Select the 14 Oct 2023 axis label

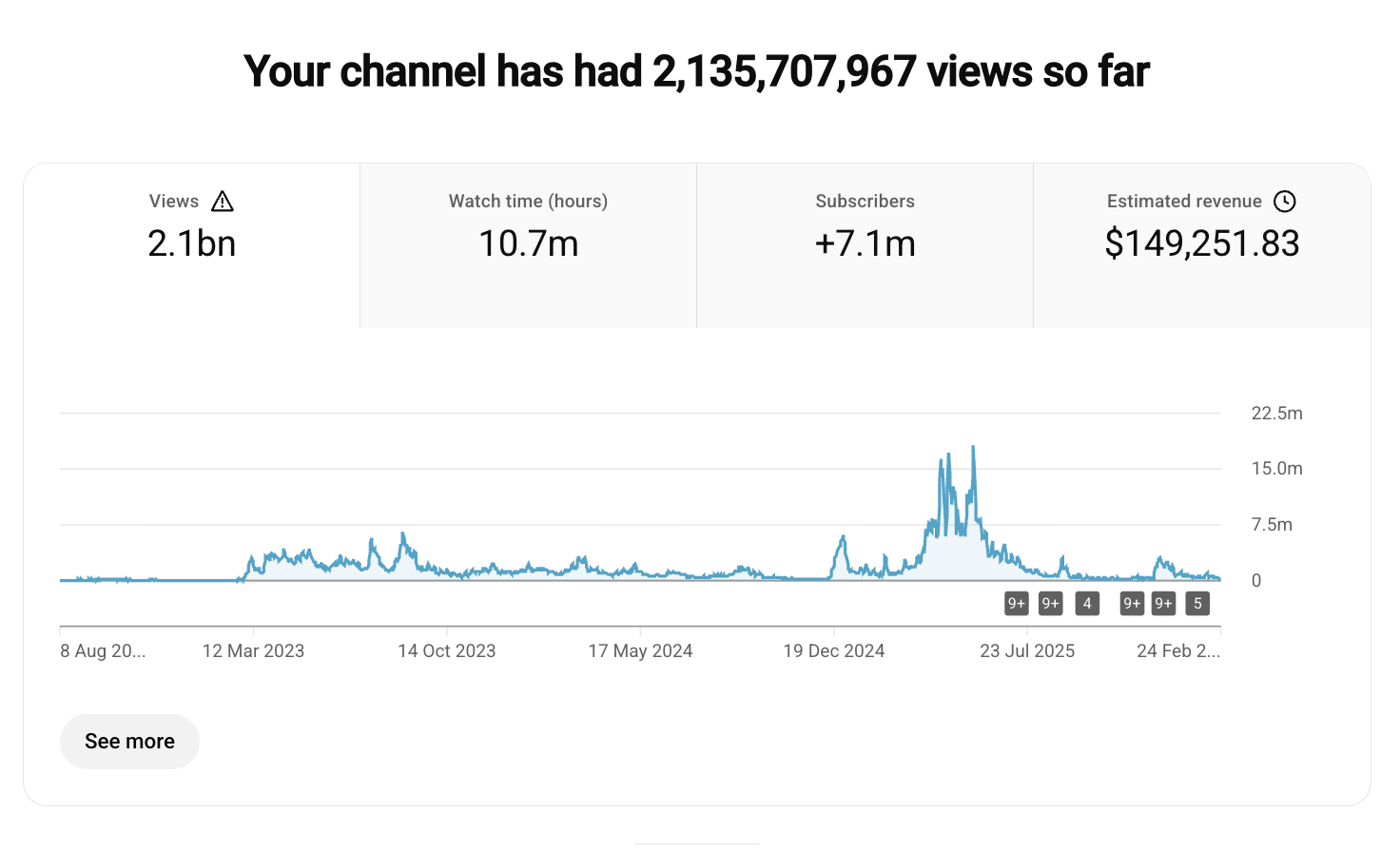click(x=447, y=651)
